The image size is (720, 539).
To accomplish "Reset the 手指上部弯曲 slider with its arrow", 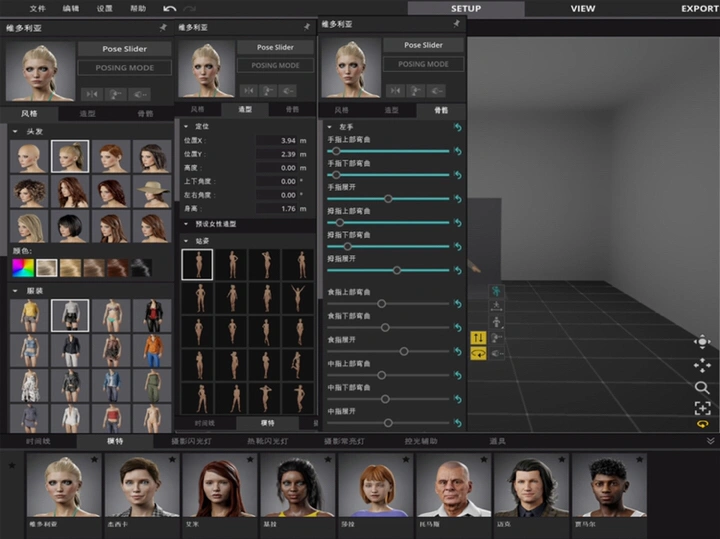I will pyautogui.click(x=458, y=151).
